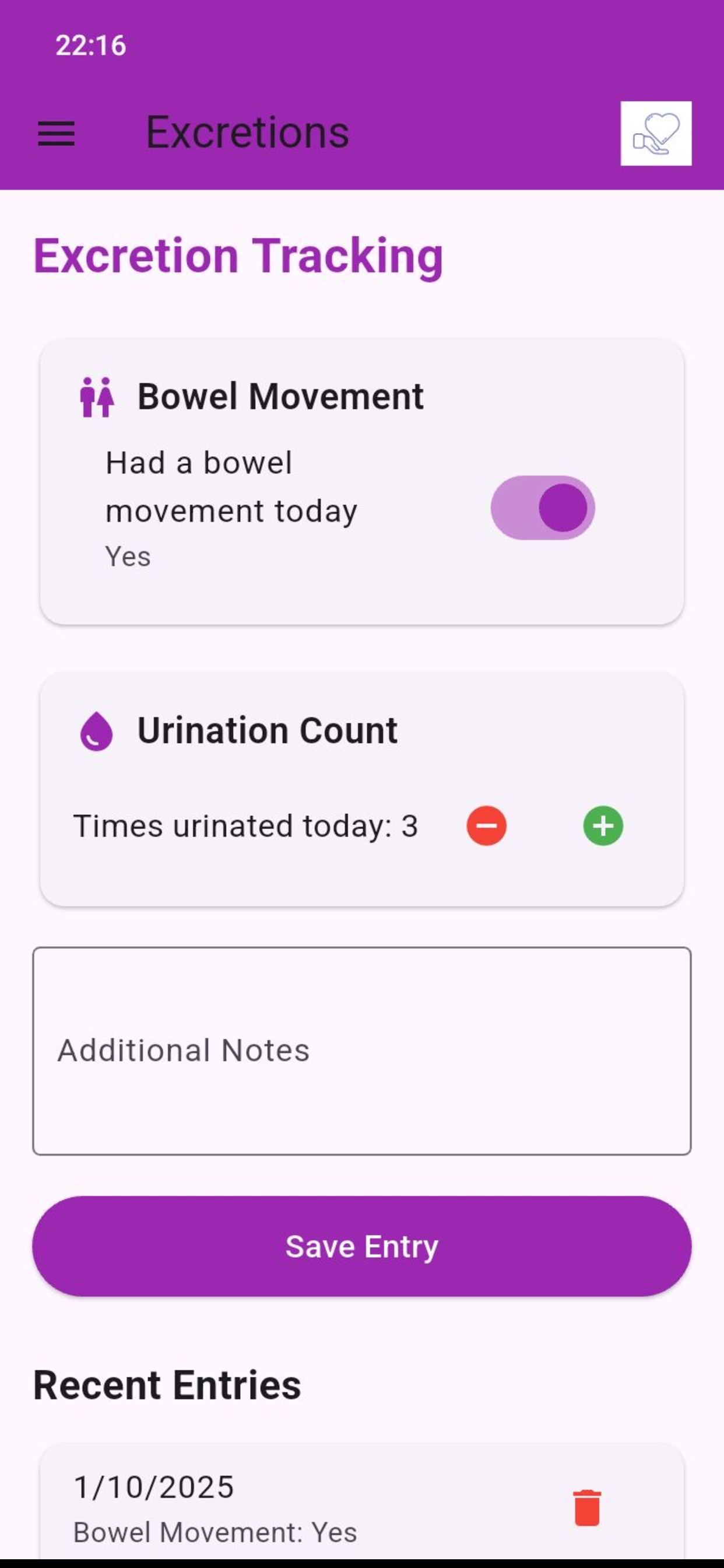Screen dimensions: 724x1568
Task: Open the hamburger navigation menu
Action: [56, 132]
